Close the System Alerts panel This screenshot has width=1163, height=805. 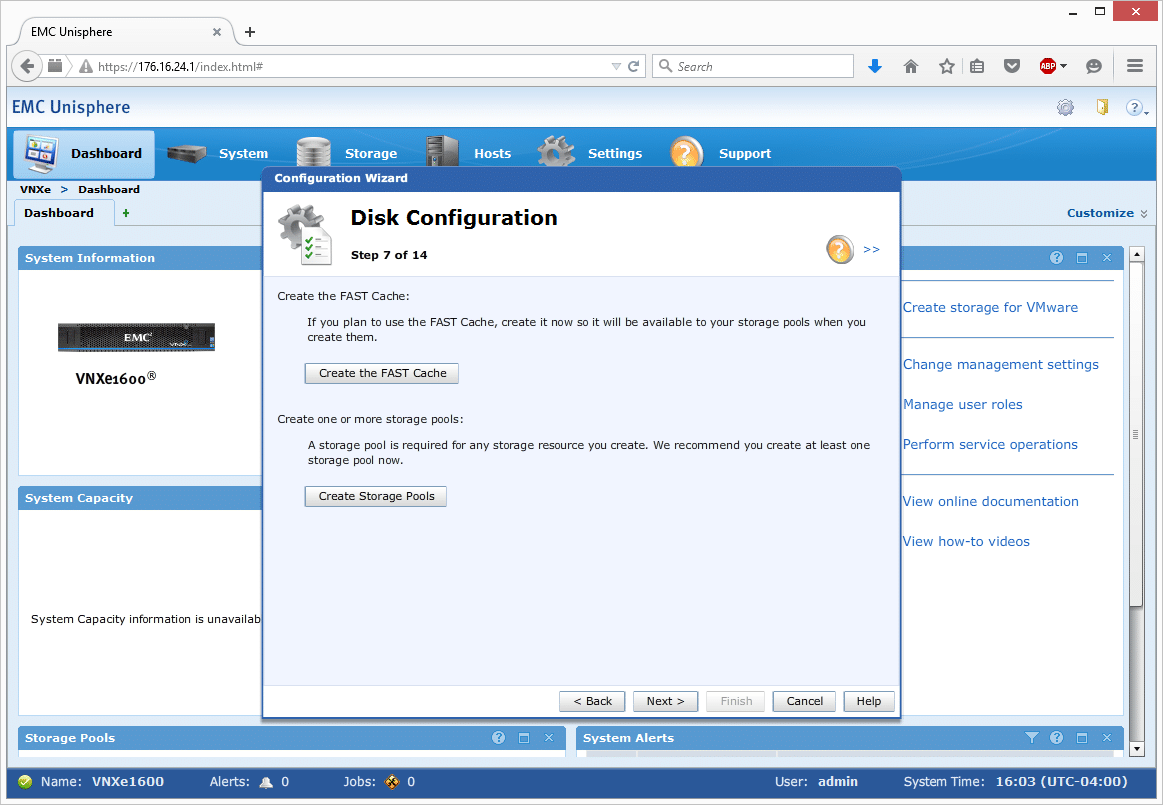pyautogui.click(x=1107, y=738)
